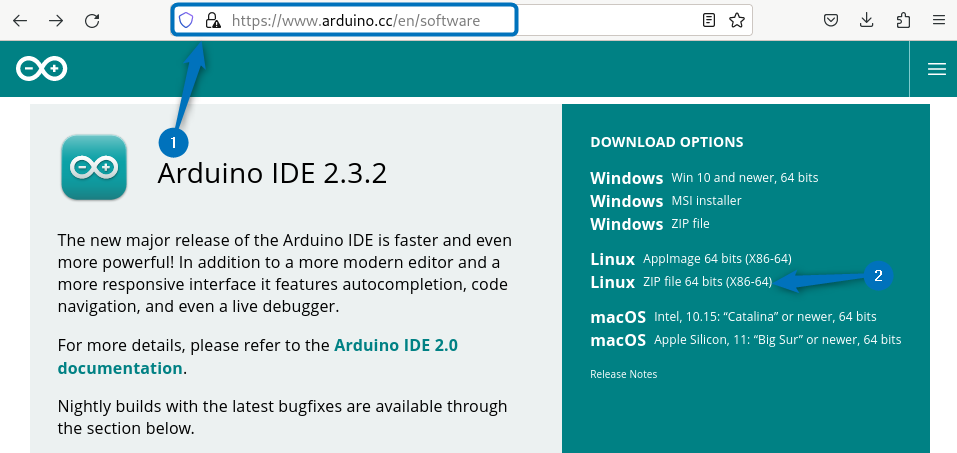The image size is (957, 453).
Task: Download Windows Win 10 and newer 64 bits
Action: (704, 178)
